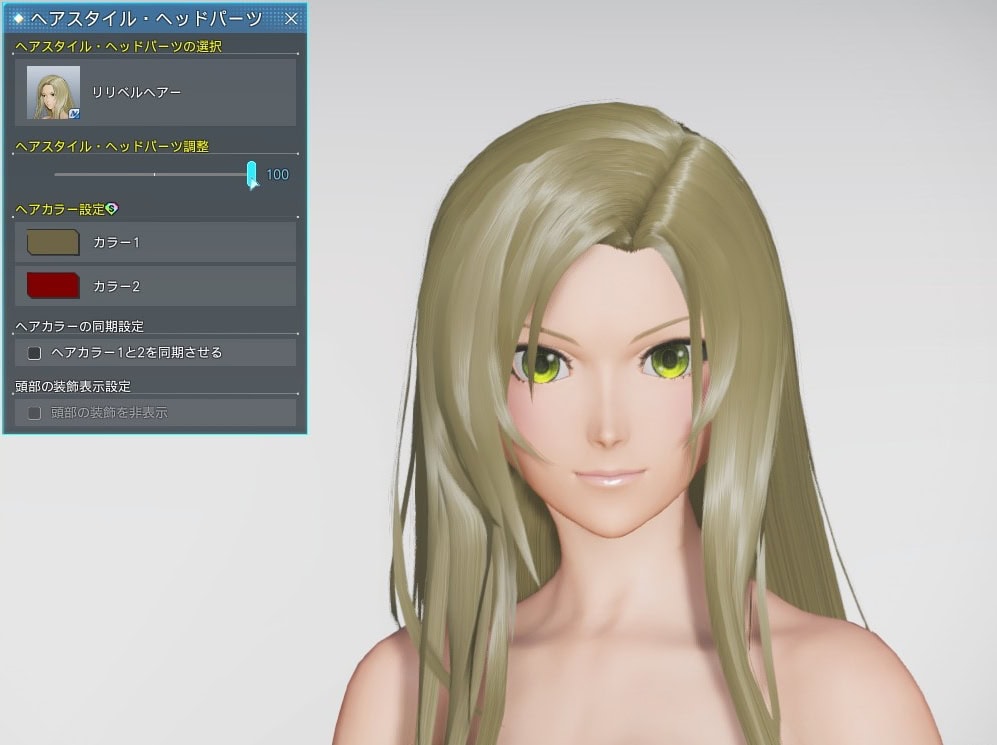Screen dimensions: 997x745
Task: Open the dark red カラー2 color swatch
Action: tap(53, 286)
